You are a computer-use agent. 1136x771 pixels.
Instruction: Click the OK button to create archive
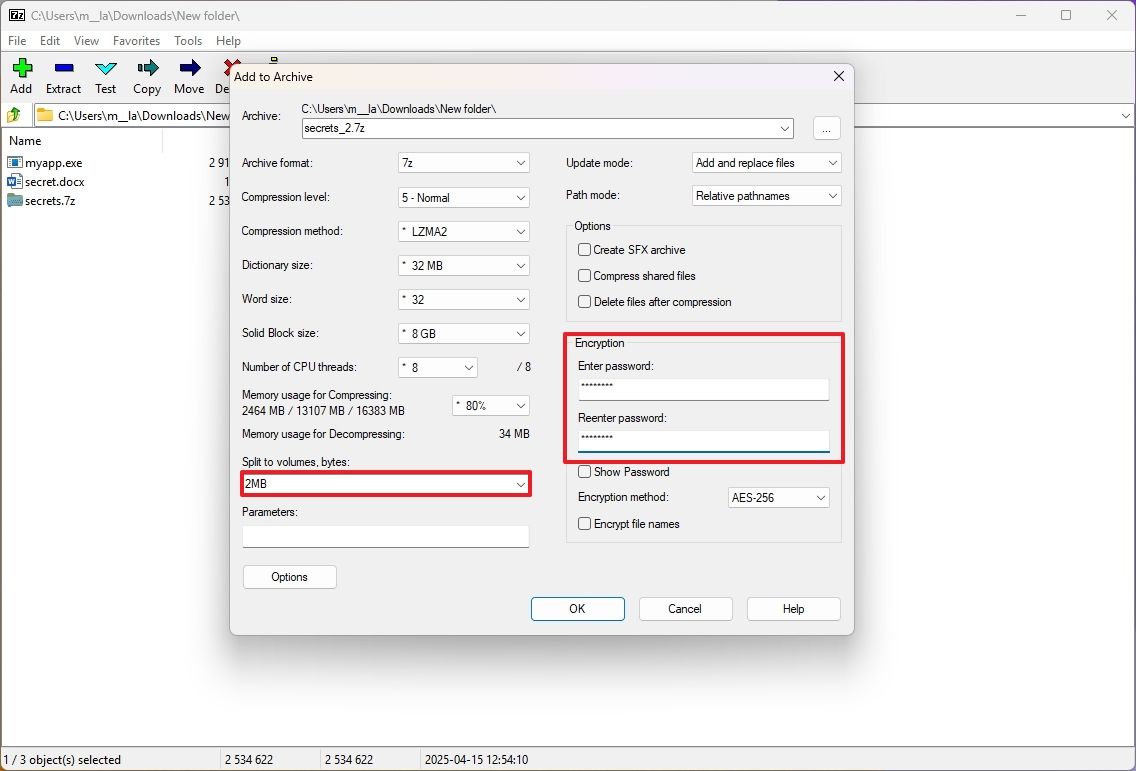577,608
